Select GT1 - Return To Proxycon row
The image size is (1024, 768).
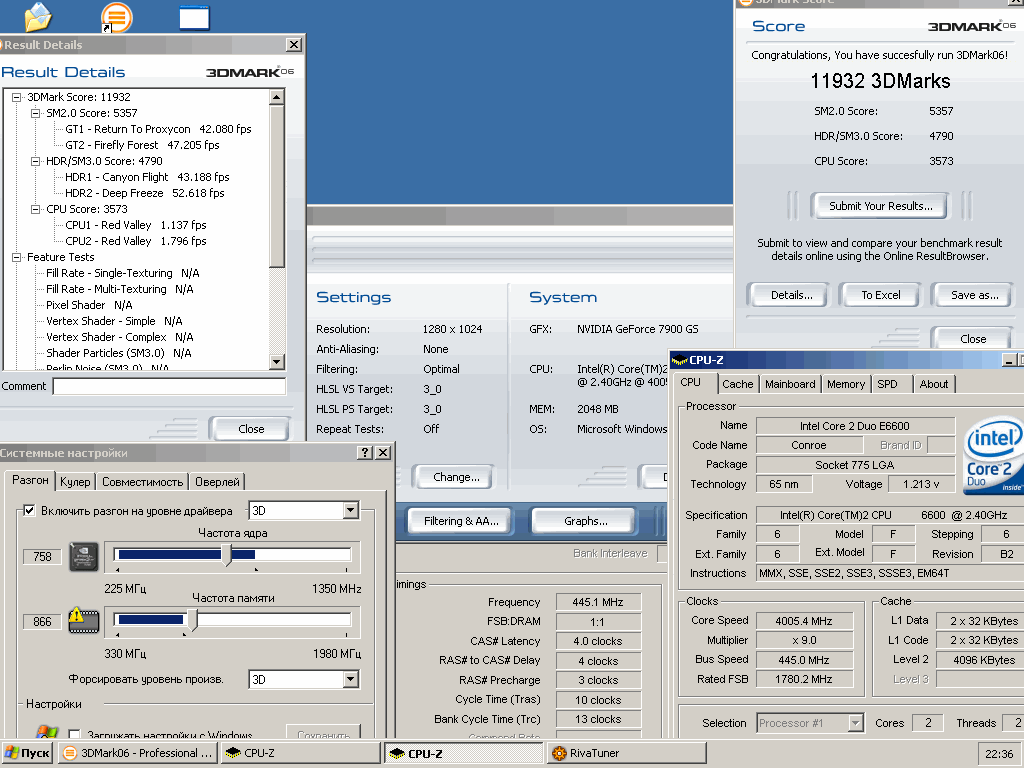coord(158,129)
